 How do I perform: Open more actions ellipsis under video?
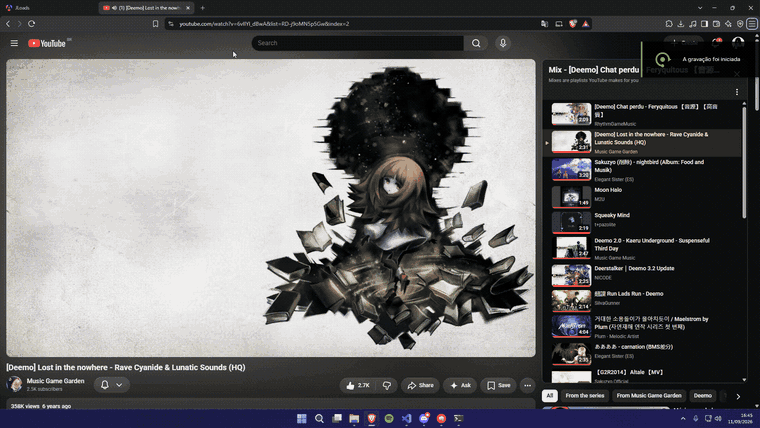[x=527, y=385]
